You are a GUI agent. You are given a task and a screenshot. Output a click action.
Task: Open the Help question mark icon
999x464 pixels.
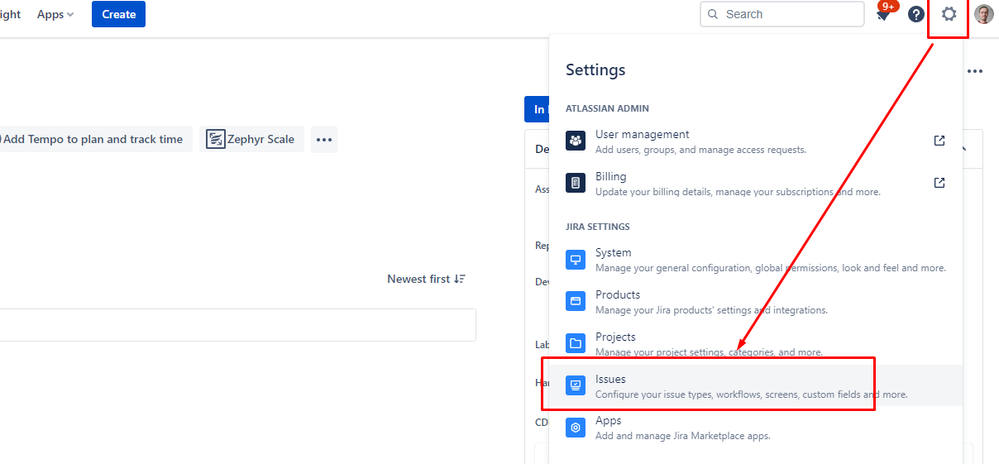pyautogui.click(x=916, y=14)
